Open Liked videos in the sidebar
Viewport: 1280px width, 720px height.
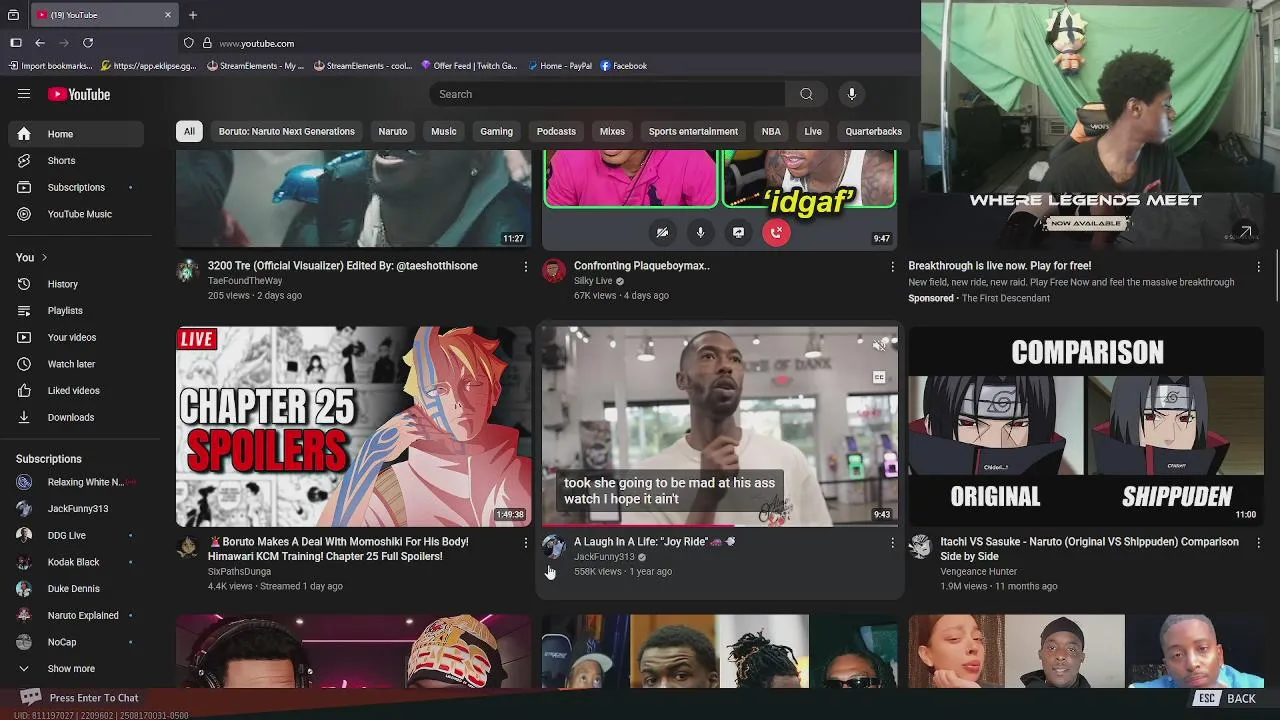[76, 391]
